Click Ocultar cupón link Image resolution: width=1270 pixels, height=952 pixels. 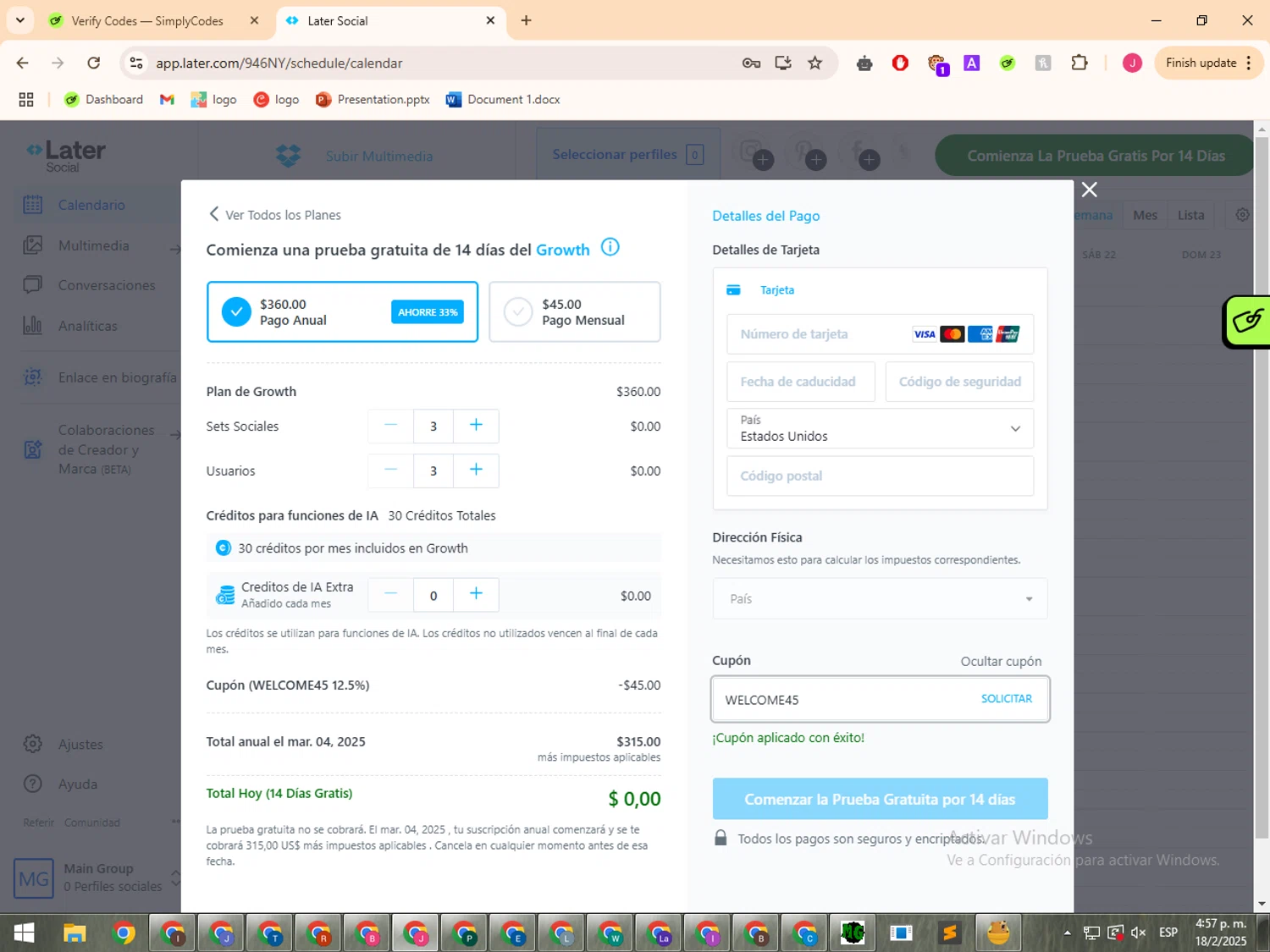click(x=1001, y=661)
